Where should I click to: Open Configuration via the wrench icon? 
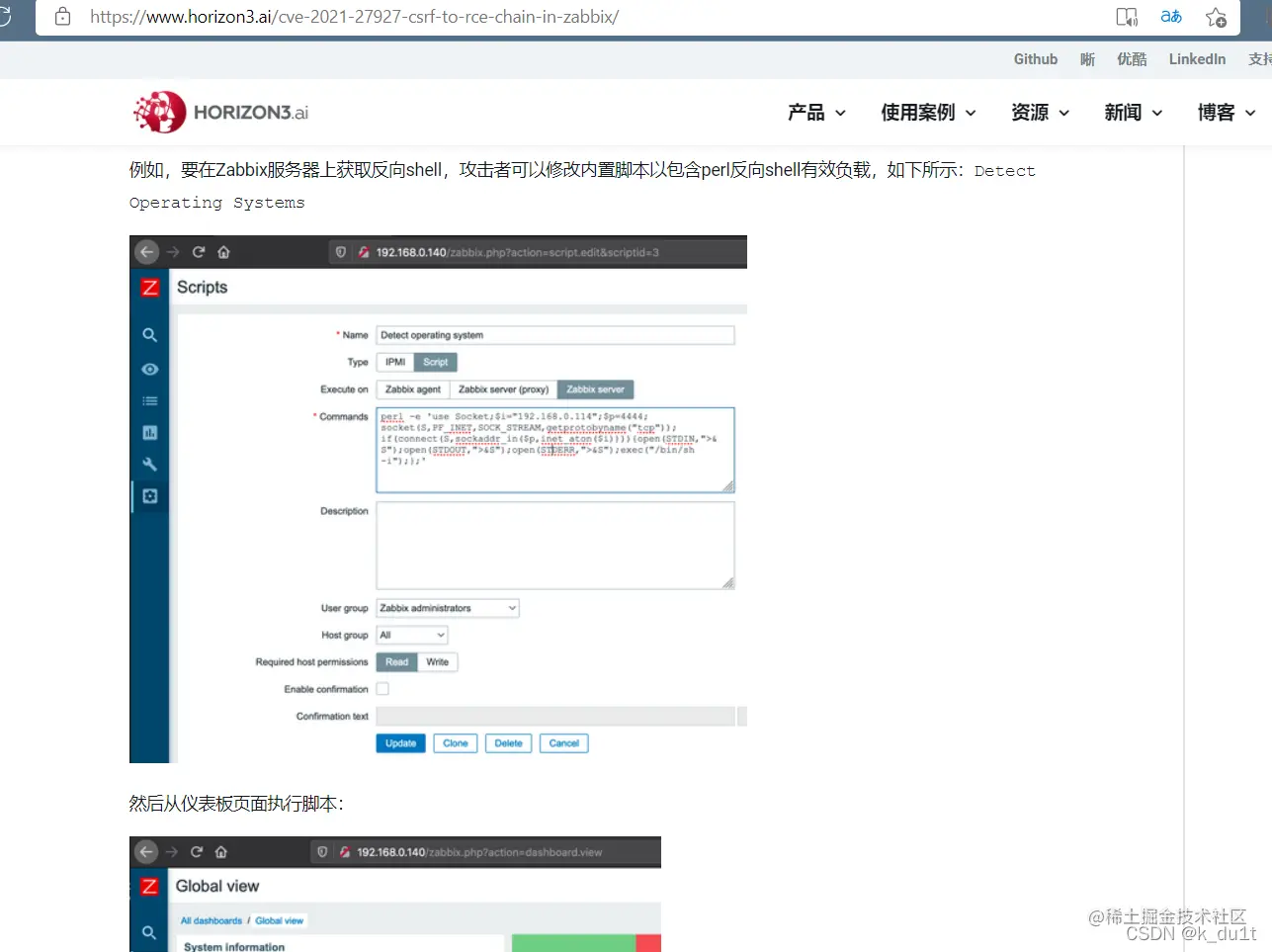click(x=149, y=464)
